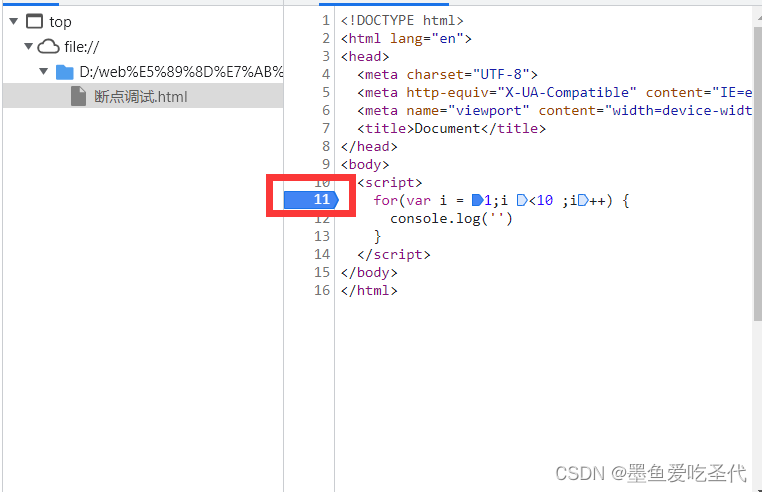The height and width of the screenshot is (492, 762).
Task: Select the D:/web%E5%89%8D folder row
Action: pyautogui.click(x=143, y=72)
